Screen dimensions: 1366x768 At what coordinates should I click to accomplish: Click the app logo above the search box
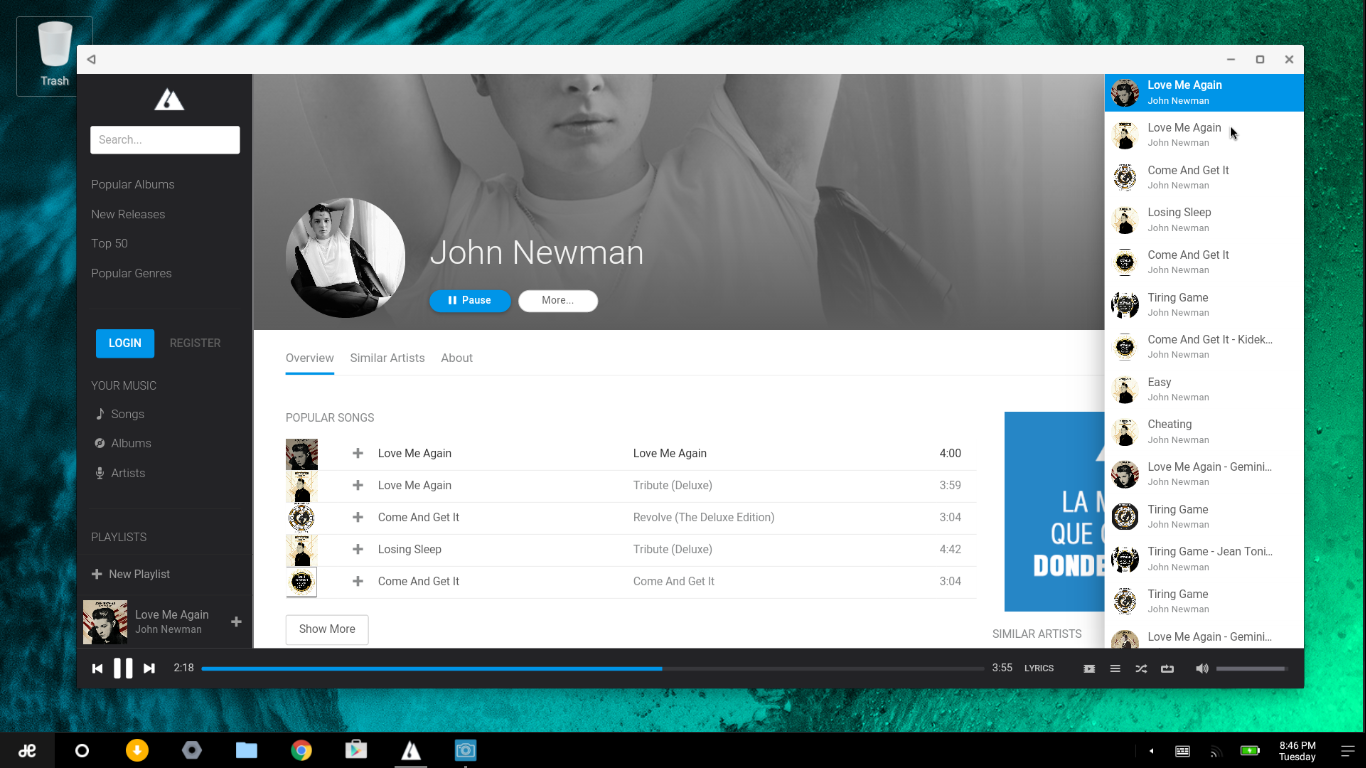(169, 99)
